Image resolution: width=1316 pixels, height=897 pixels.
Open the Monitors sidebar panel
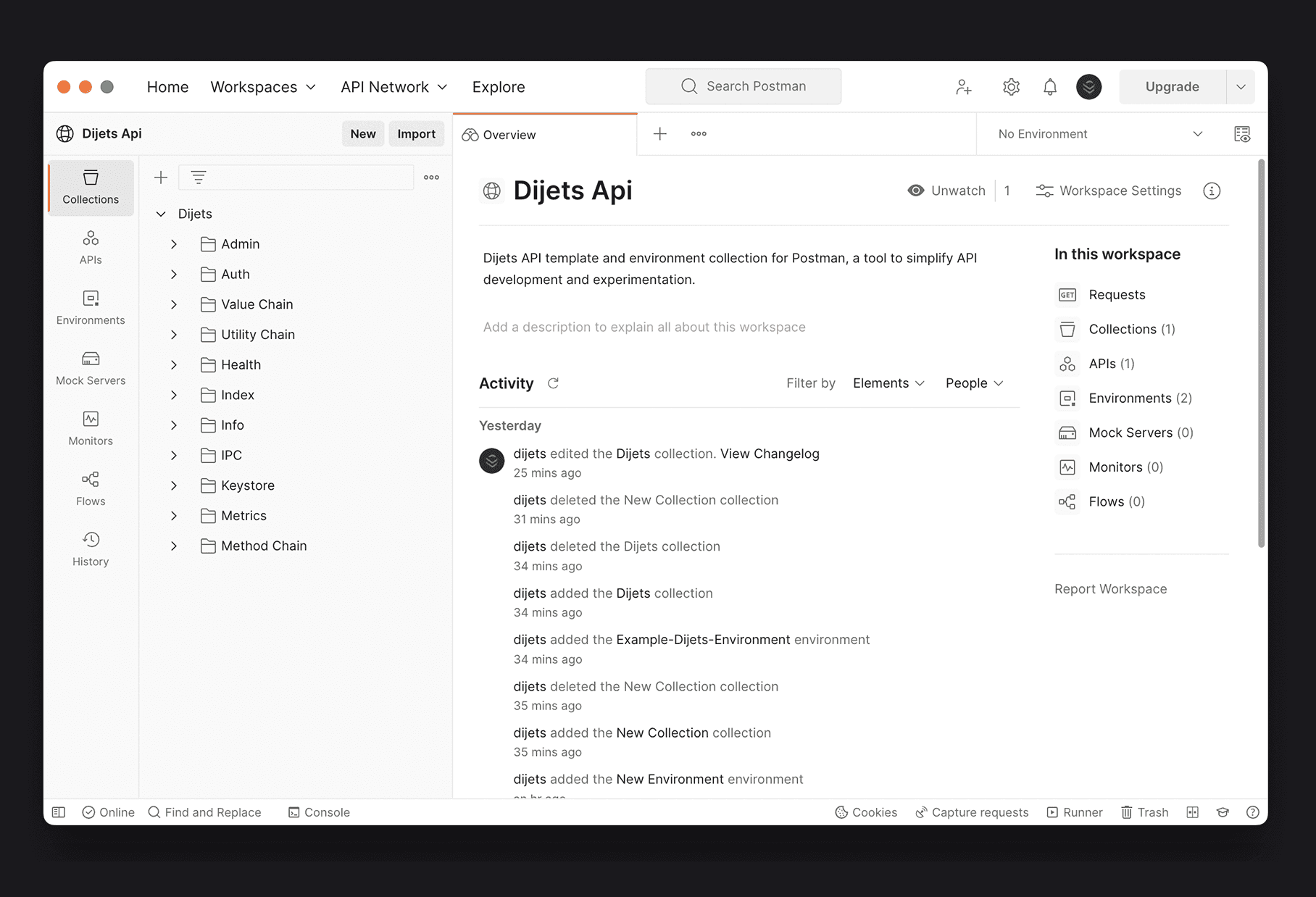(91, 428)
